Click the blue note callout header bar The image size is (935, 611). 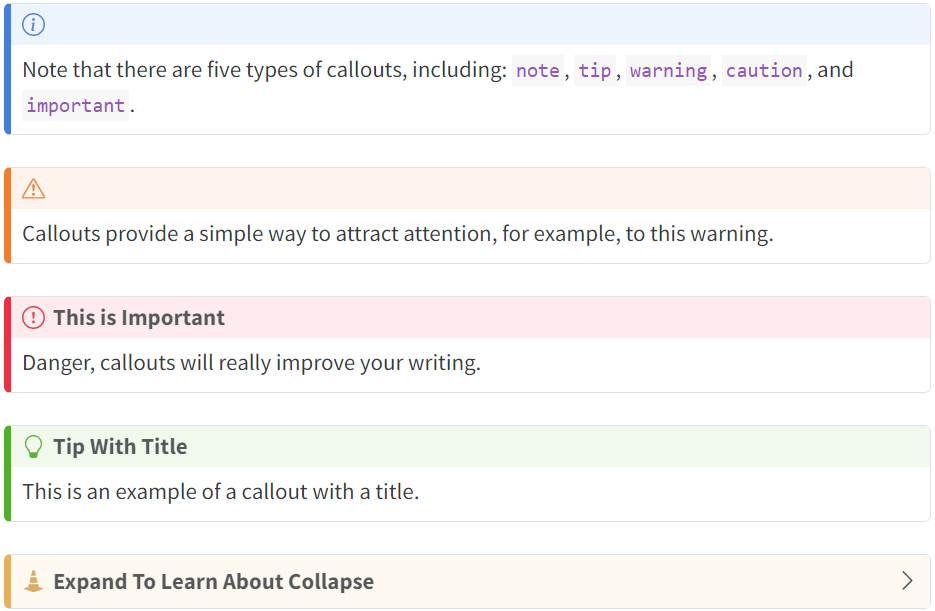(470, 24)
